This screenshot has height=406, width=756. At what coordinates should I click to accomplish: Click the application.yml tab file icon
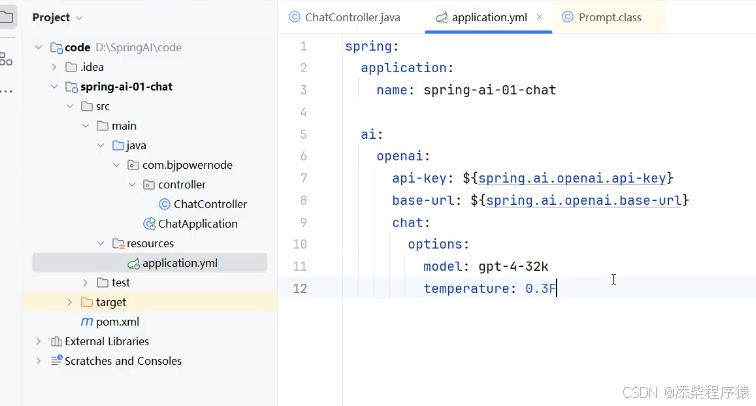[x=441, y=18]
